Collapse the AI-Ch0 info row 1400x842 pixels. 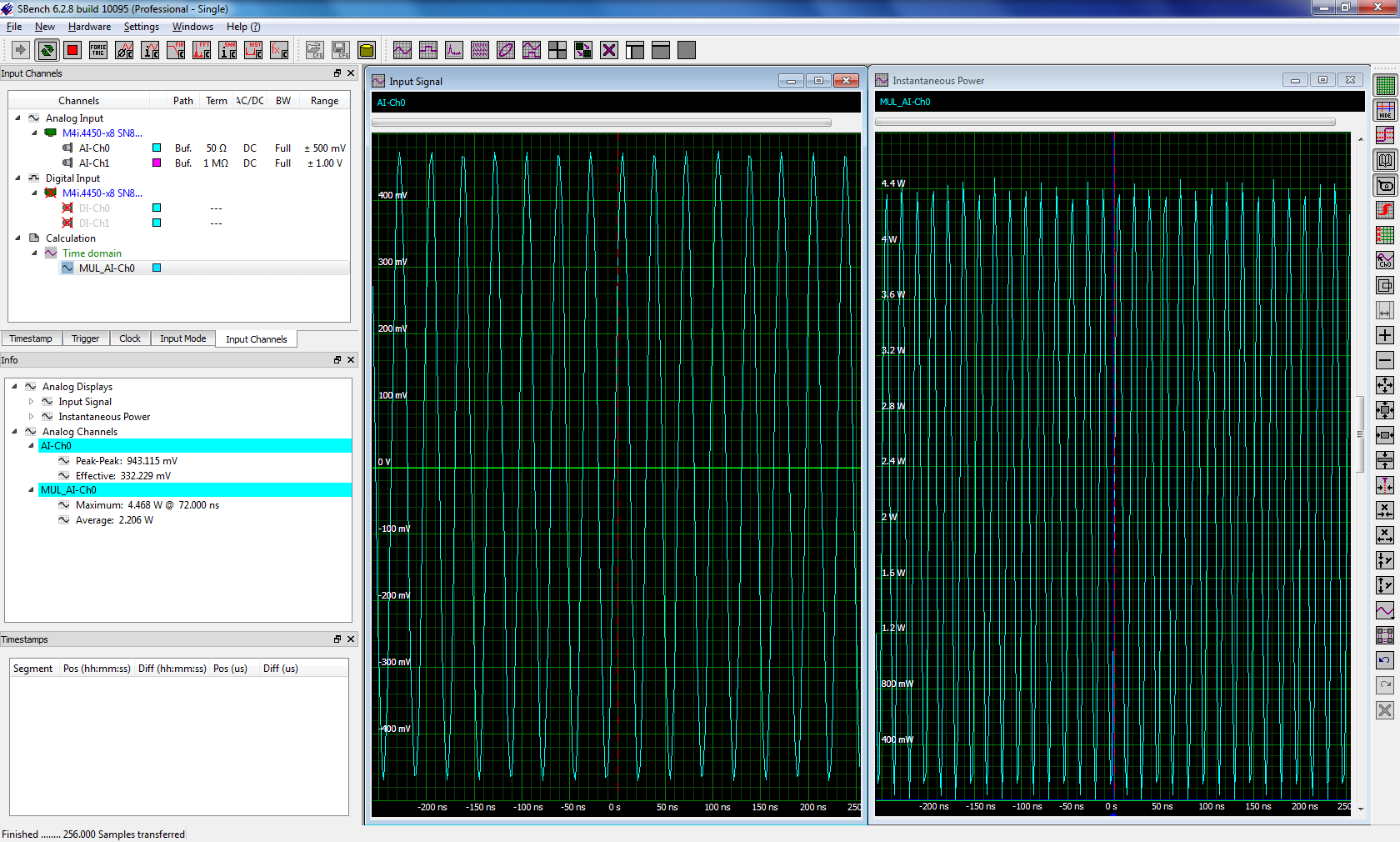pyautogui.click(x=32, y=446)
